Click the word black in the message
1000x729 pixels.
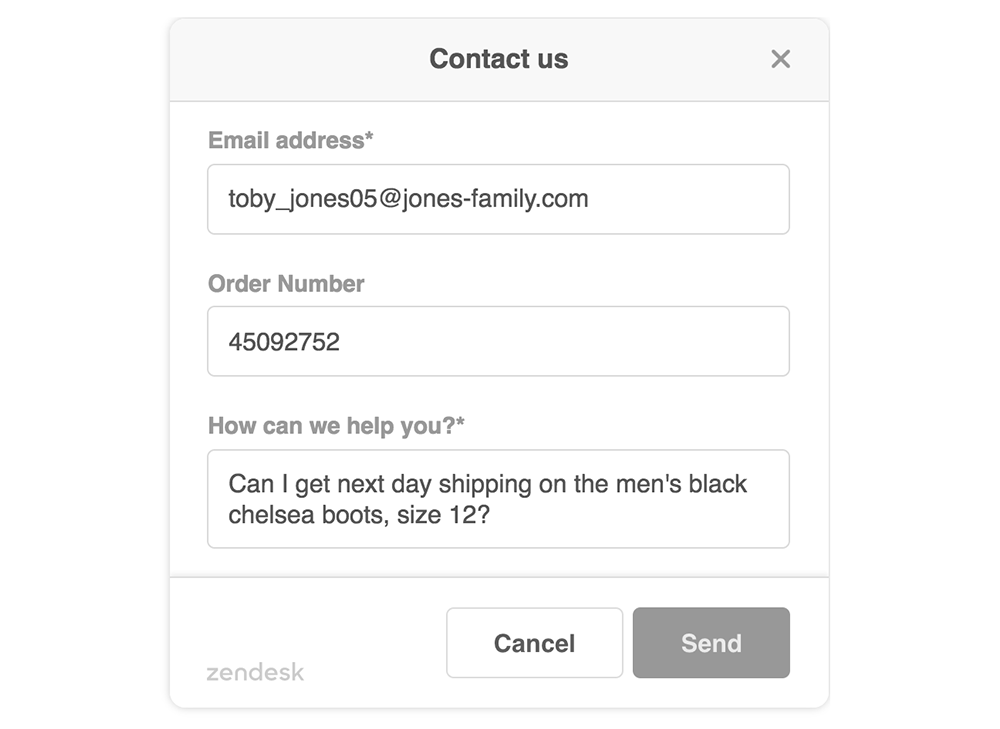(x=717, y=484)
